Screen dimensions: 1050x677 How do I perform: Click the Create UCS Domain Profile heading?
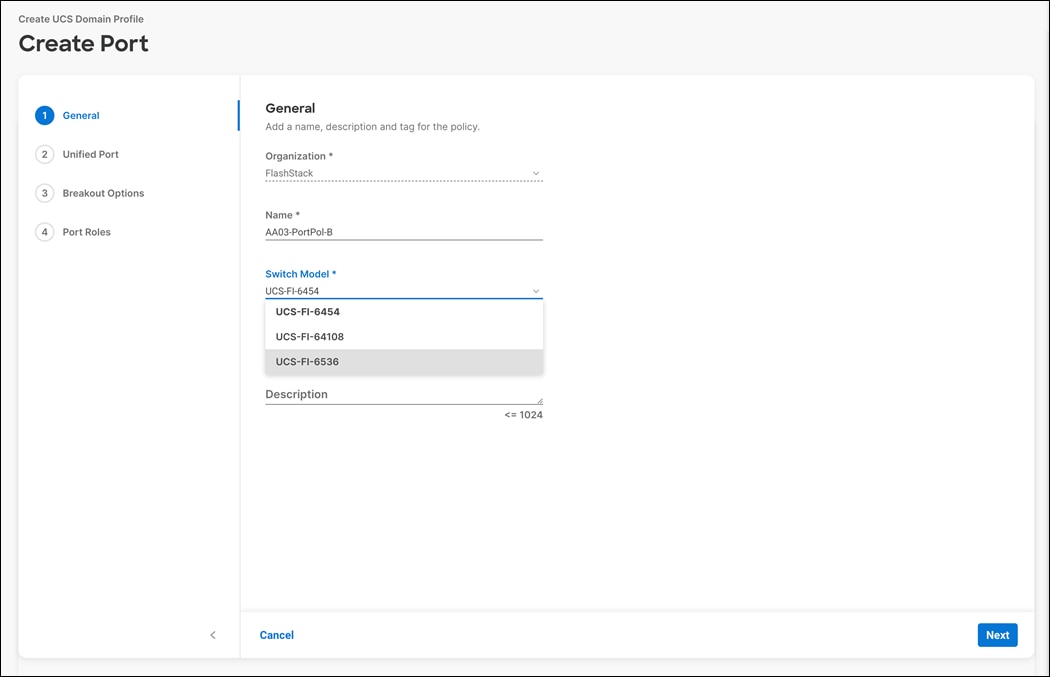tap(81, 18)
